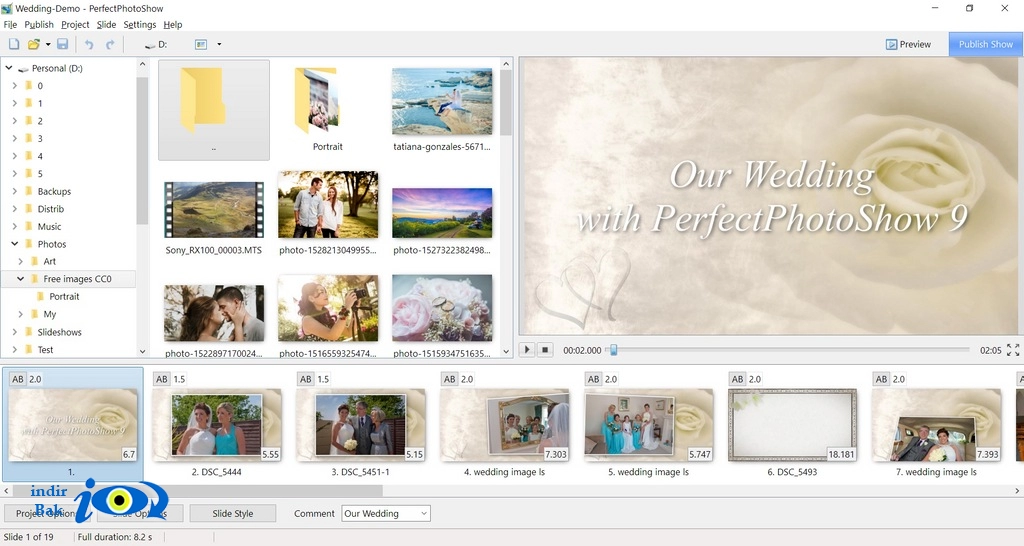The image size is (1024, 546).
Task: Click the New project icon
Action: [x=14, y=44]
